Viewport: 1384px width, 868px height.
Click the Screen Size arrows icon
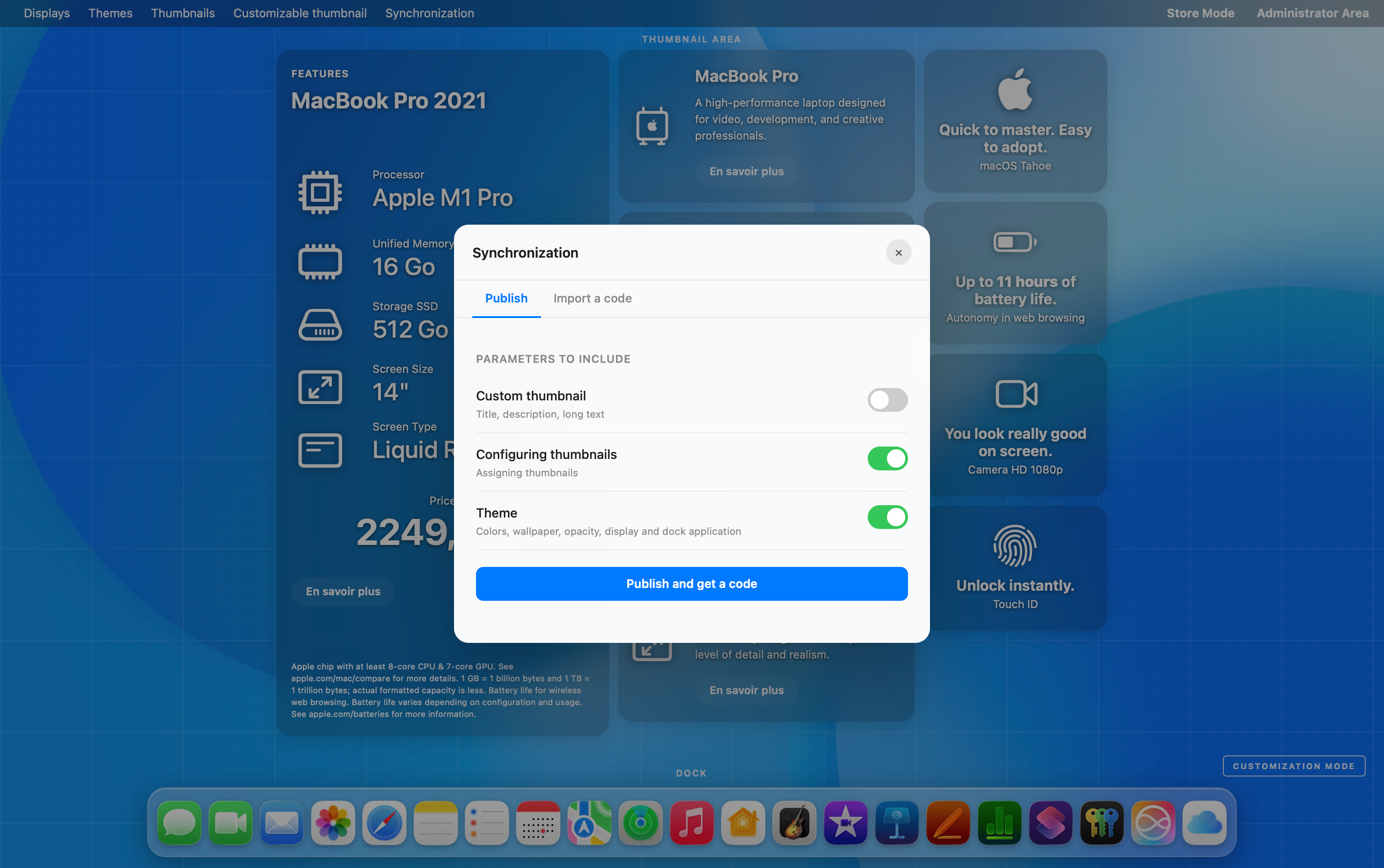click(320, 387)
